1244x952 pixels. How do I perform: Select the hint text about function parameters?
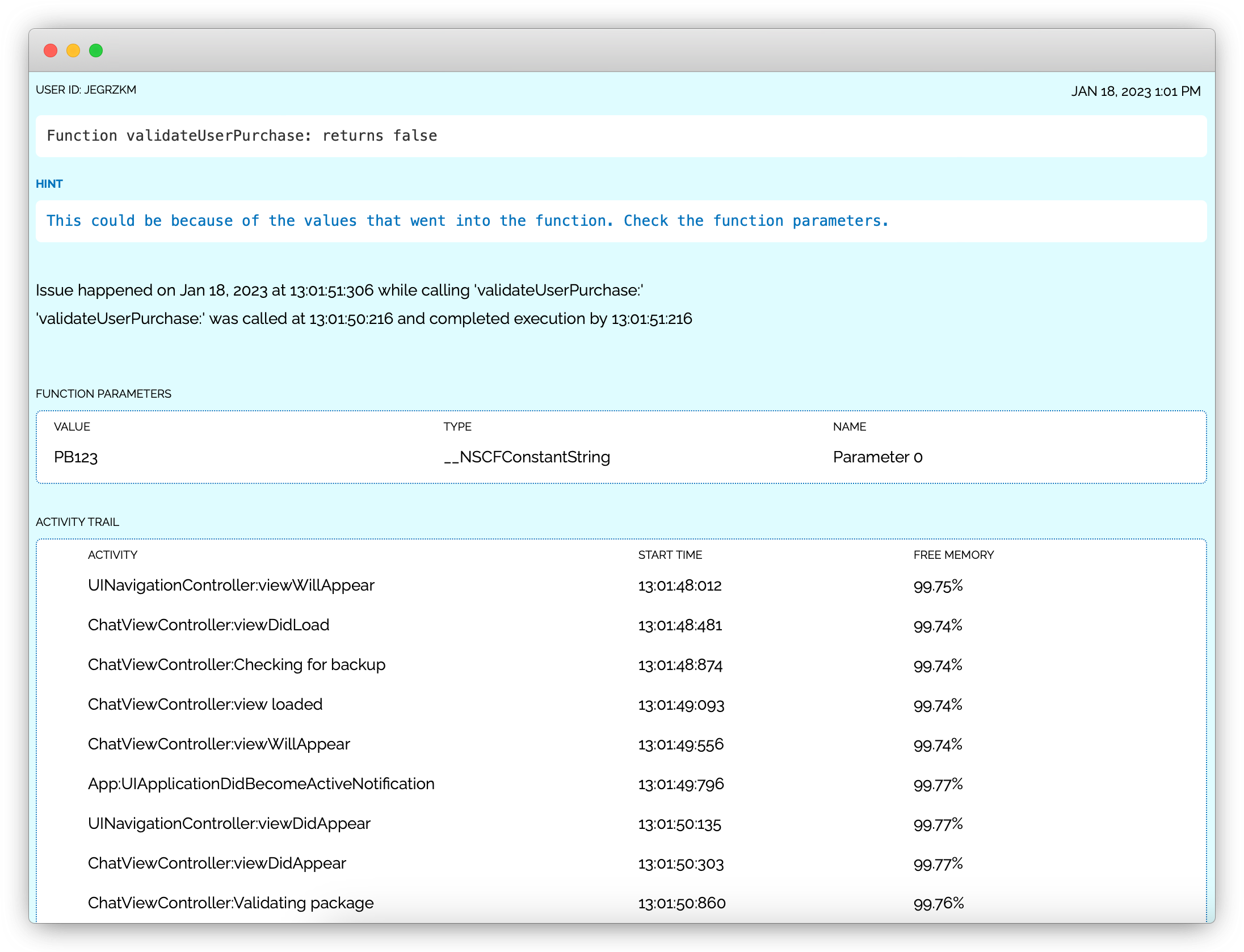coord(467,221)
